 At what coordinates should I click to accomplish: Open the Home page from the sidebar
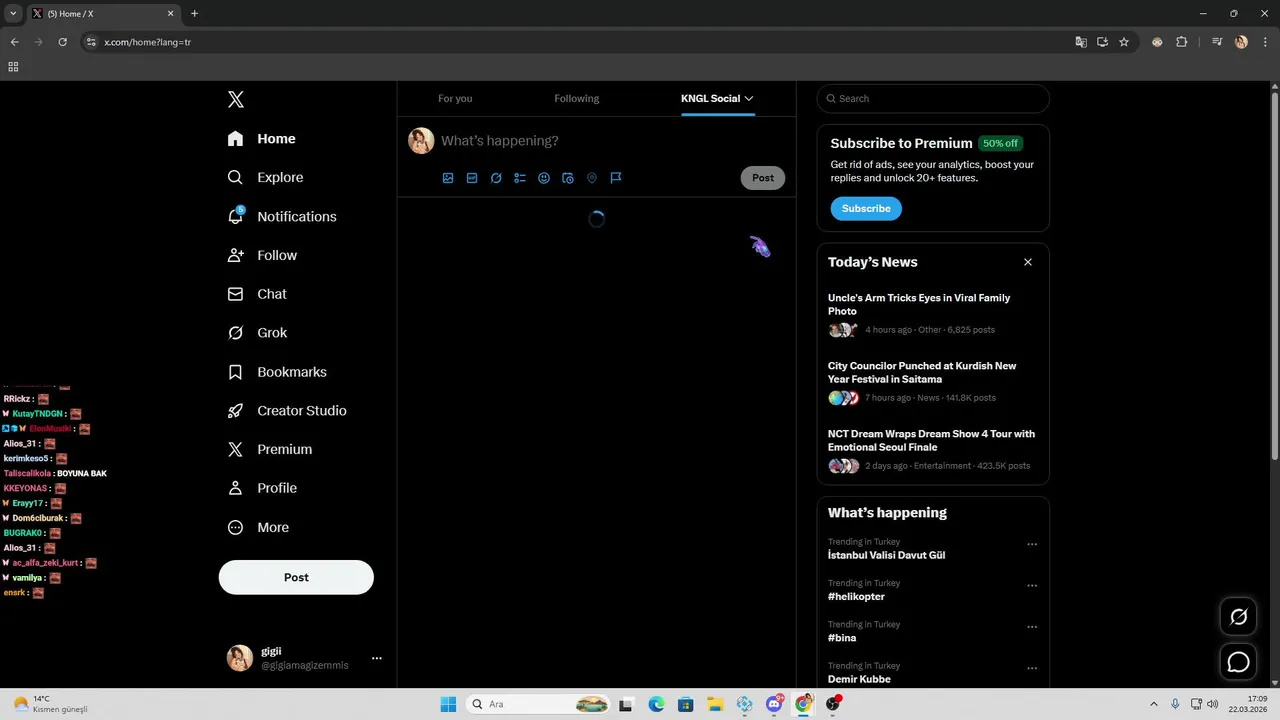pos(262,139)
